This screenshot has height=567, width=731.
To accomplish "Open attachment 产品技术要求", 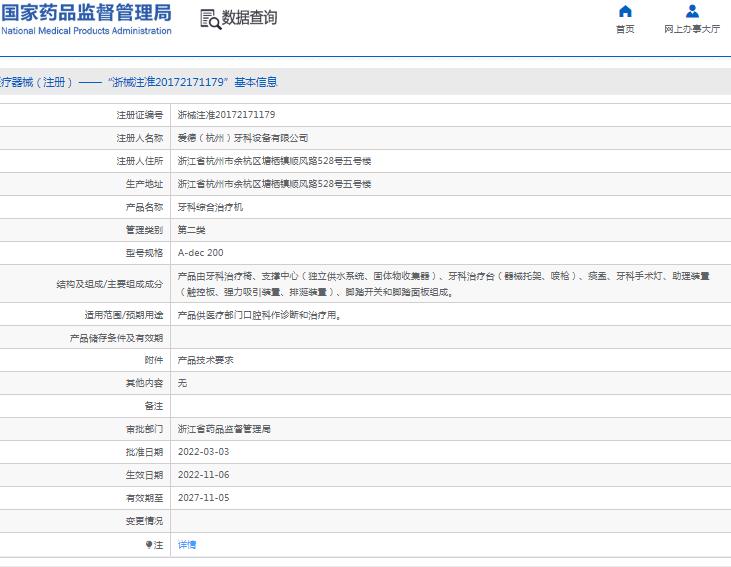I will (205, 360).
